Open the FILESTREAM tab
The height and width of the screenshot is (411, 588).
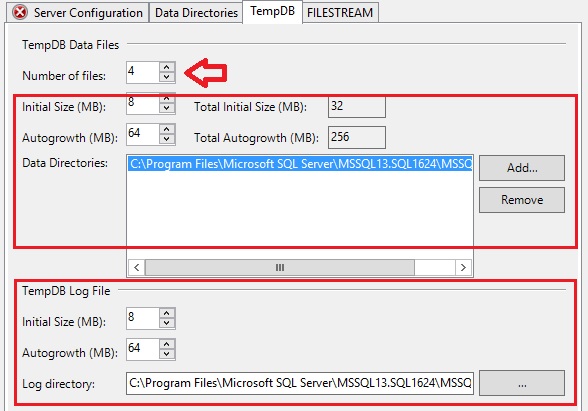click(340, 13)
